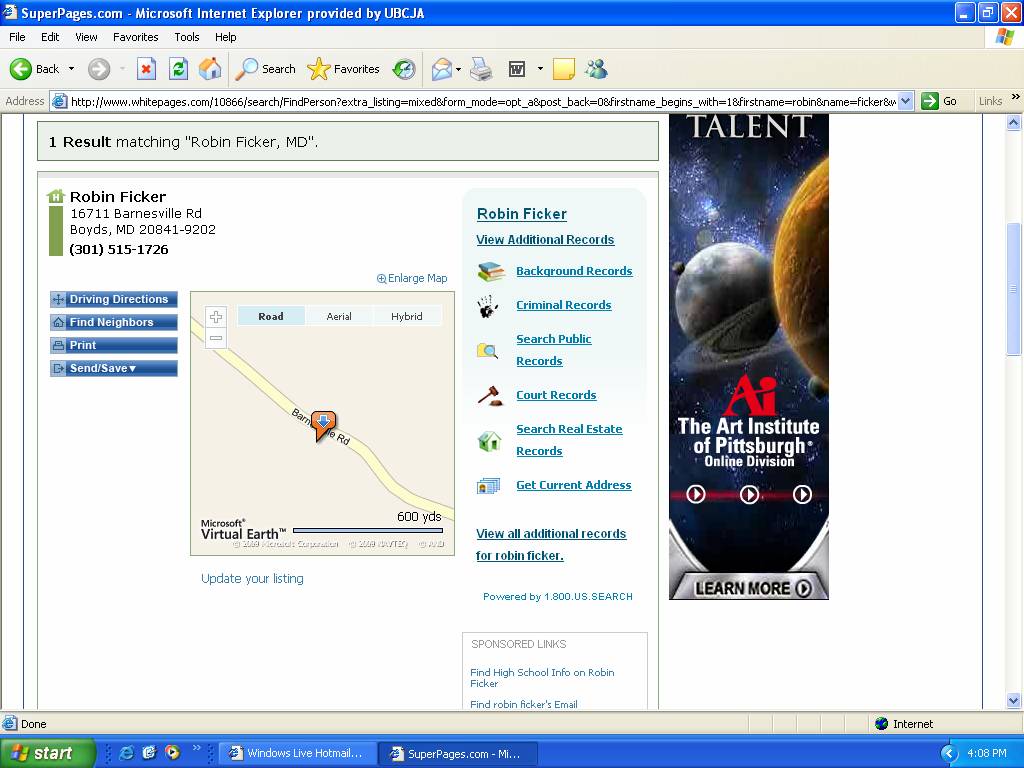Expand hidden system tray icons arrow
Viewport: 1024px width, 768px height.
949,753
